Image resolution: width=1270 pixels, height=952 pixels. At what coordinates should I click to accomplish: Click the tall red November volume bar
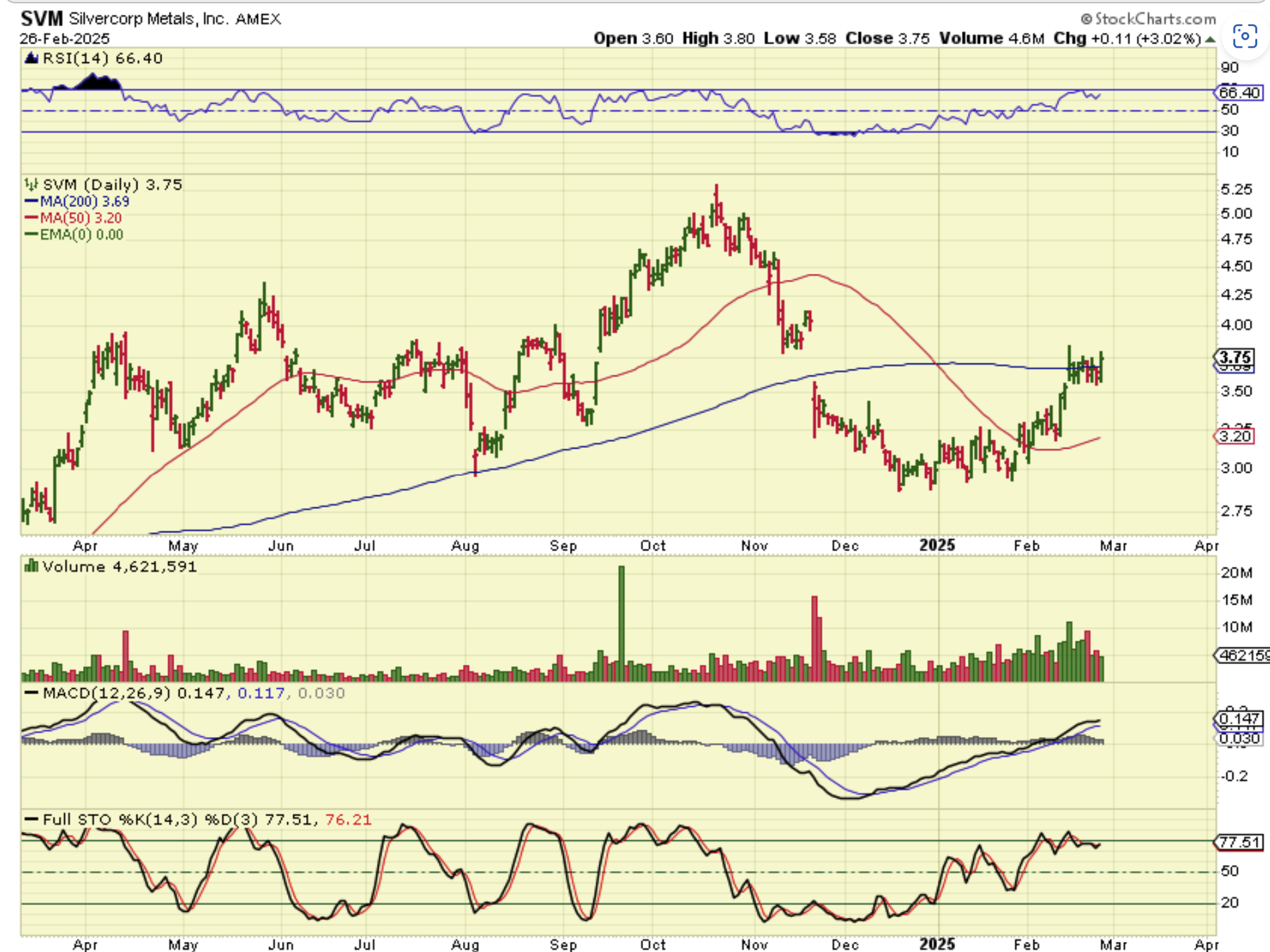tap(815, 638)
